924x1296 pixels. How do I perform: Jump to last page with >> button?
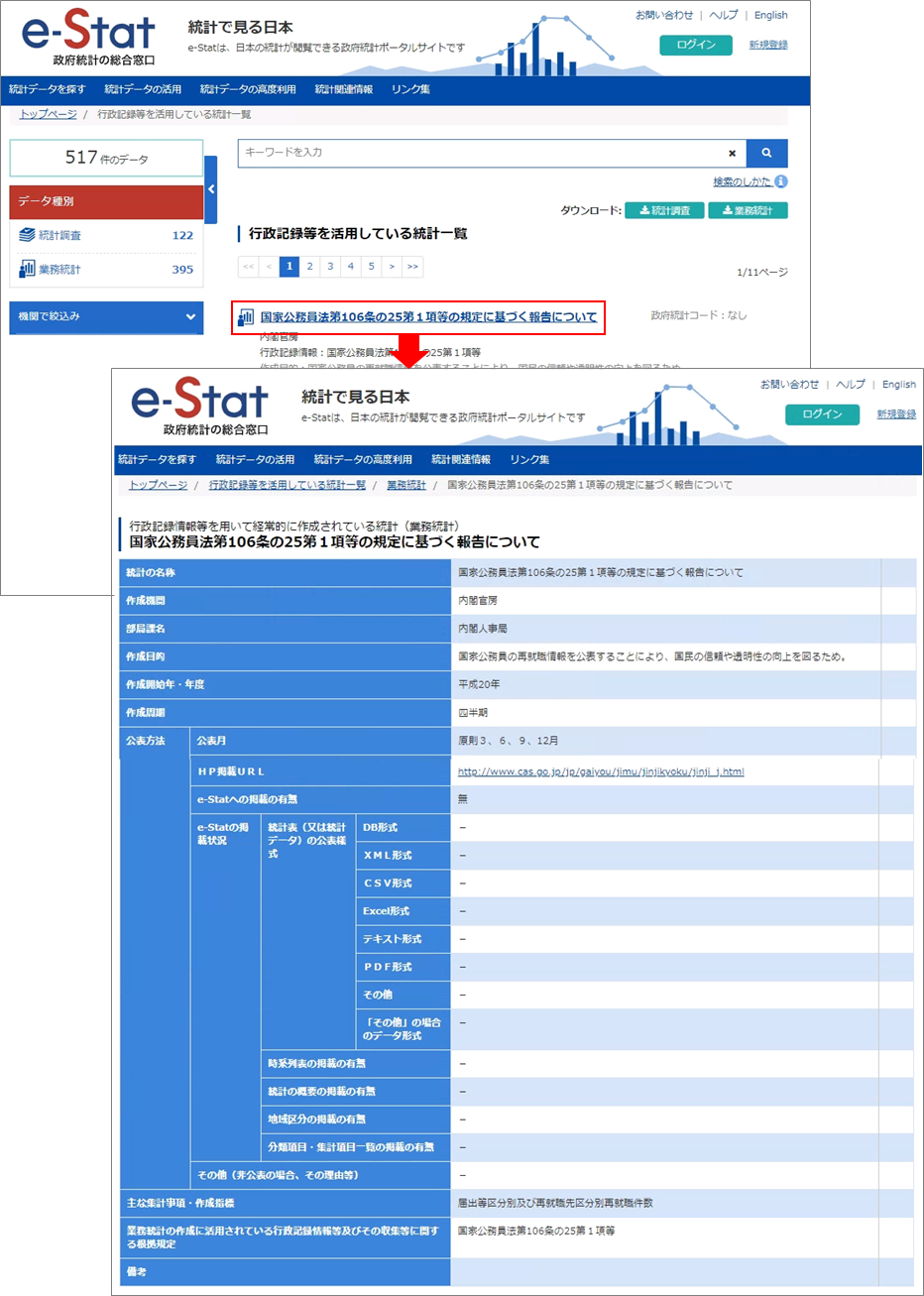click(x=412, y=266)
